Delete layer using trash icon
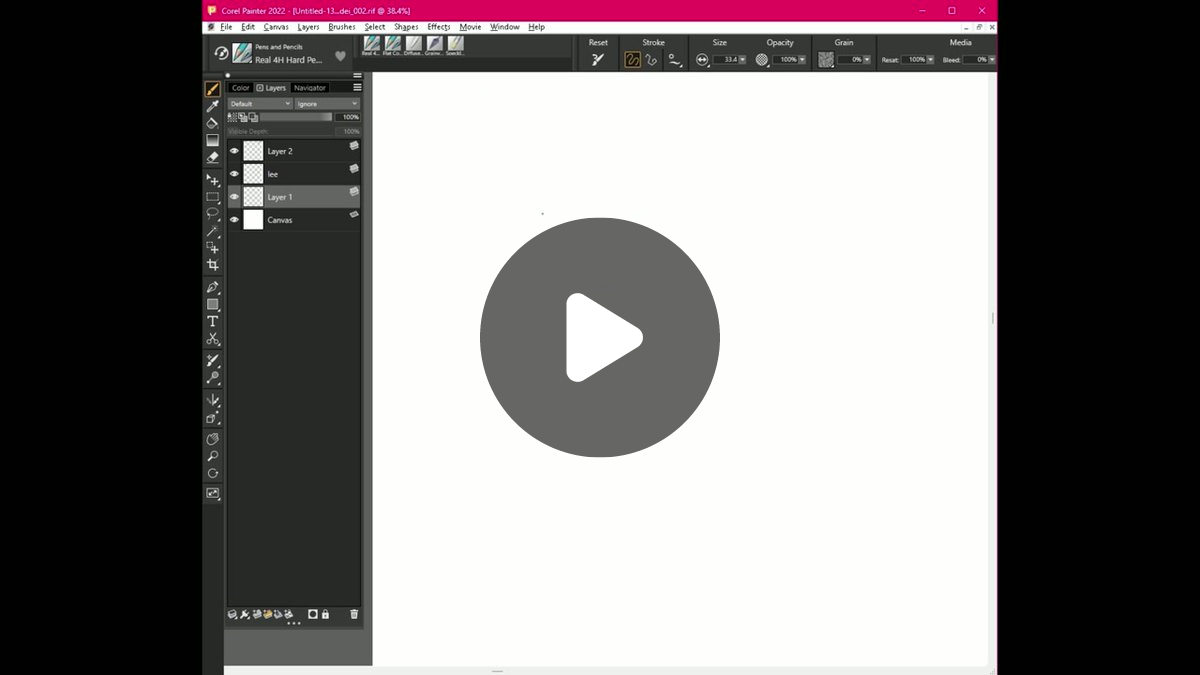The width and height of the screenshot is (1200, 675). [354, 614]
